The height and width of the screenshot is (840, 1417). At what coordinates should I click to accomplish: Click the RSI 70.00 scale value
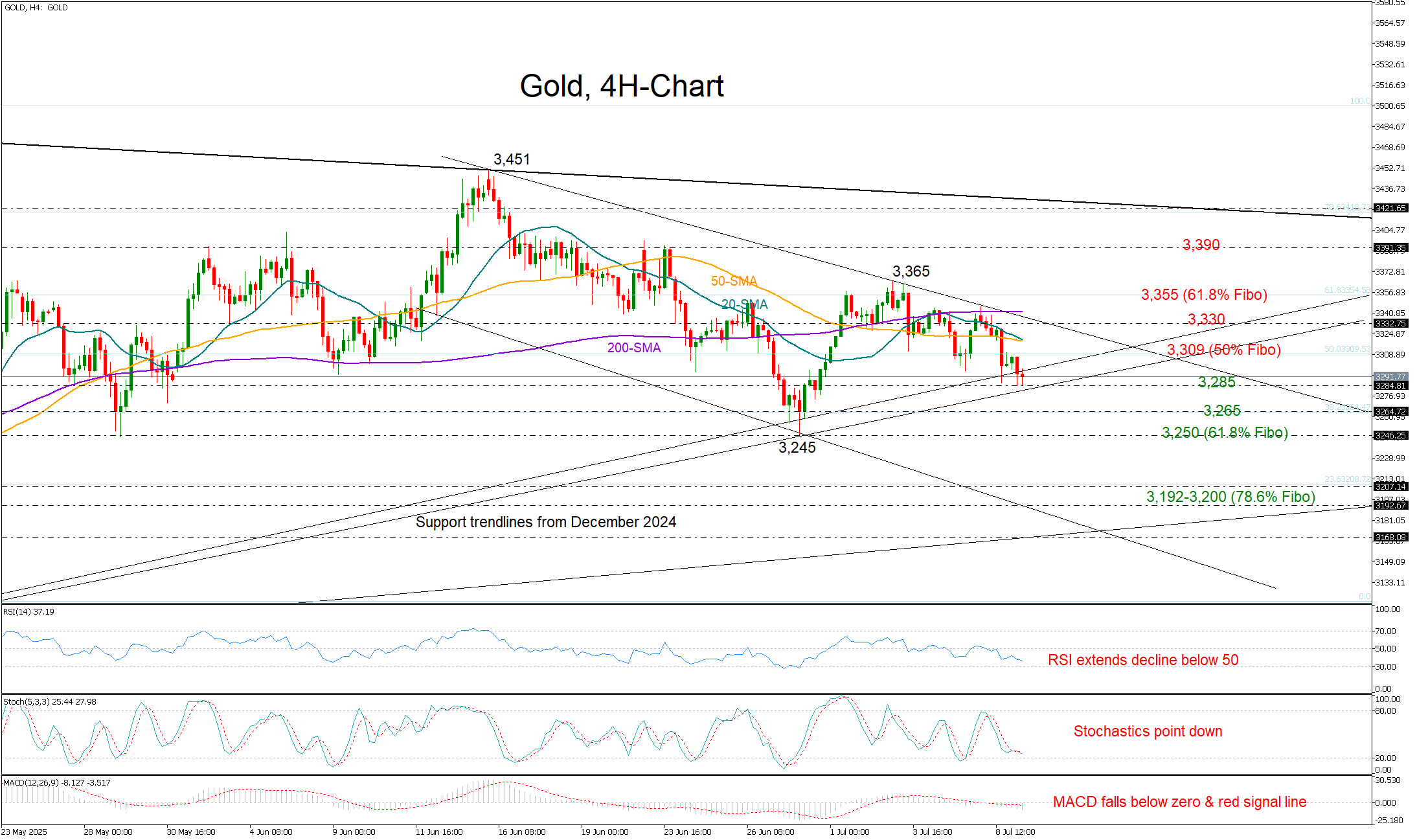click(x=1385, y=631)
